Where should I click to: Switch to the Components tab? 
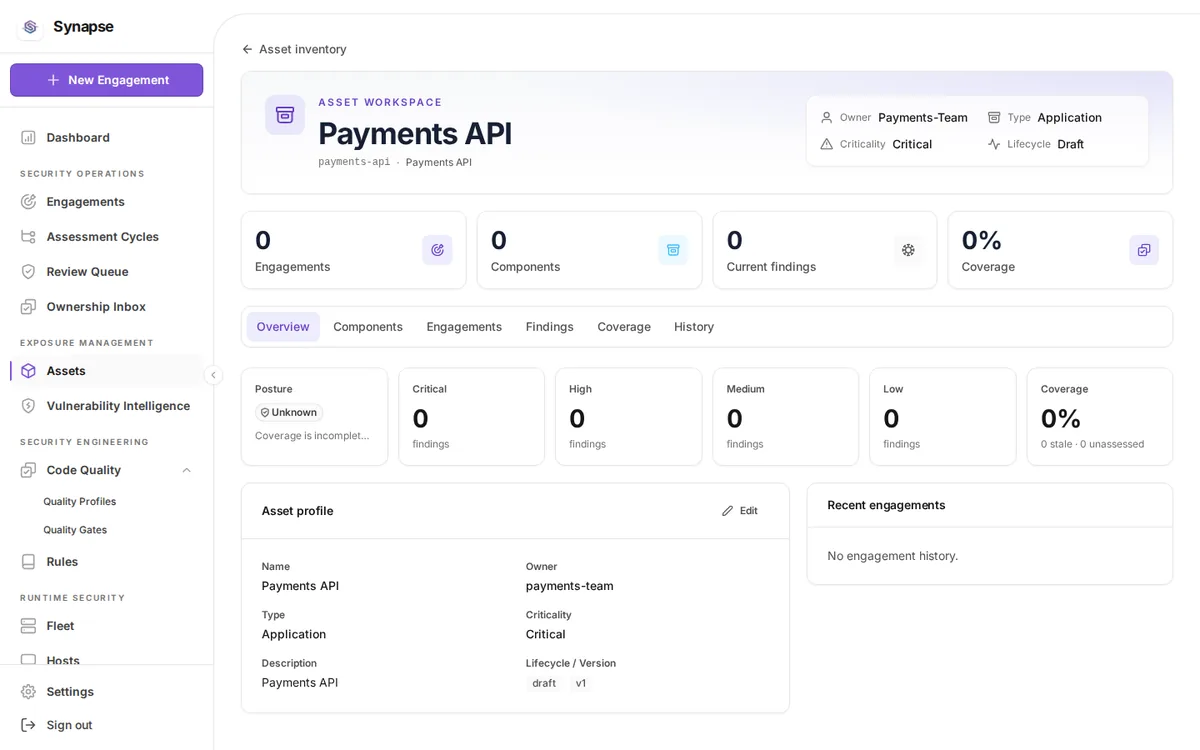pos(368,327)
